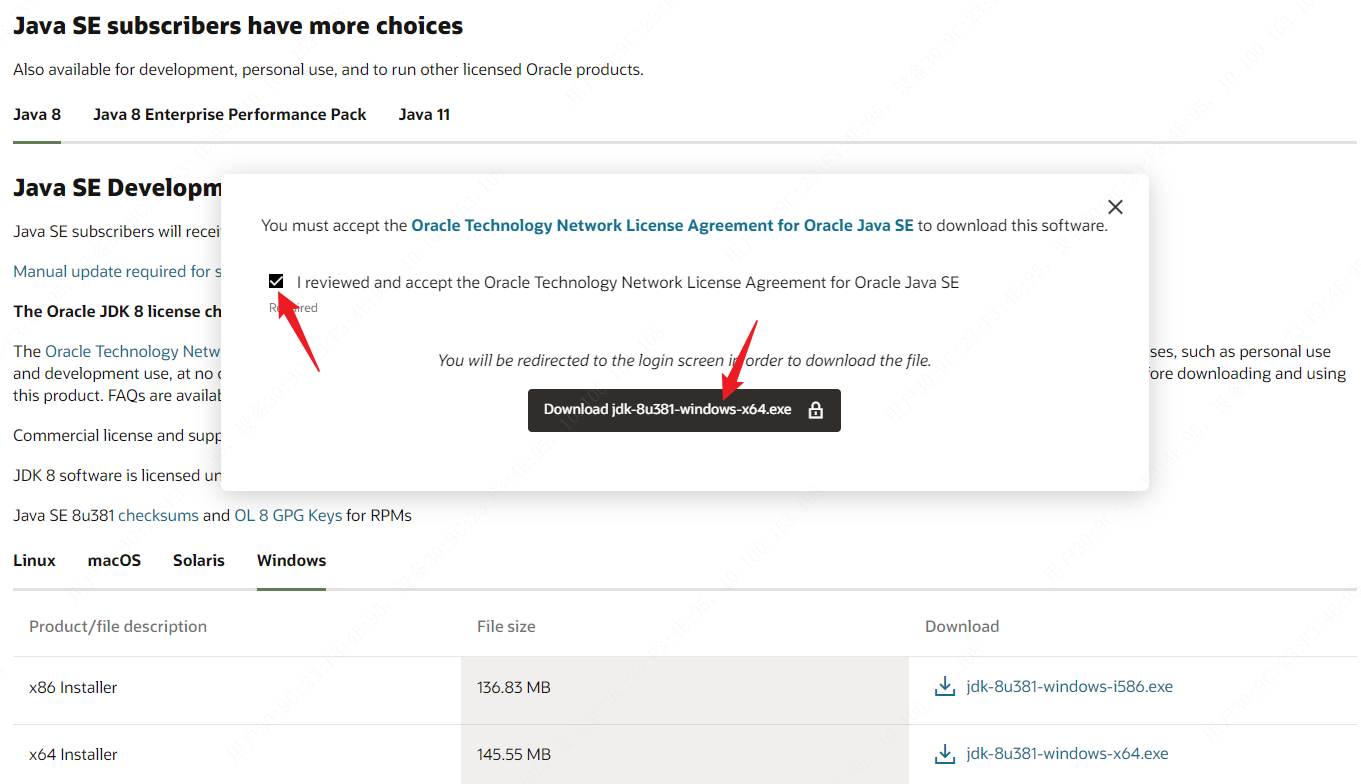Screen dimensions: 1361x784
Task: Select the macOS platform tab
Action: pos(114,561)
